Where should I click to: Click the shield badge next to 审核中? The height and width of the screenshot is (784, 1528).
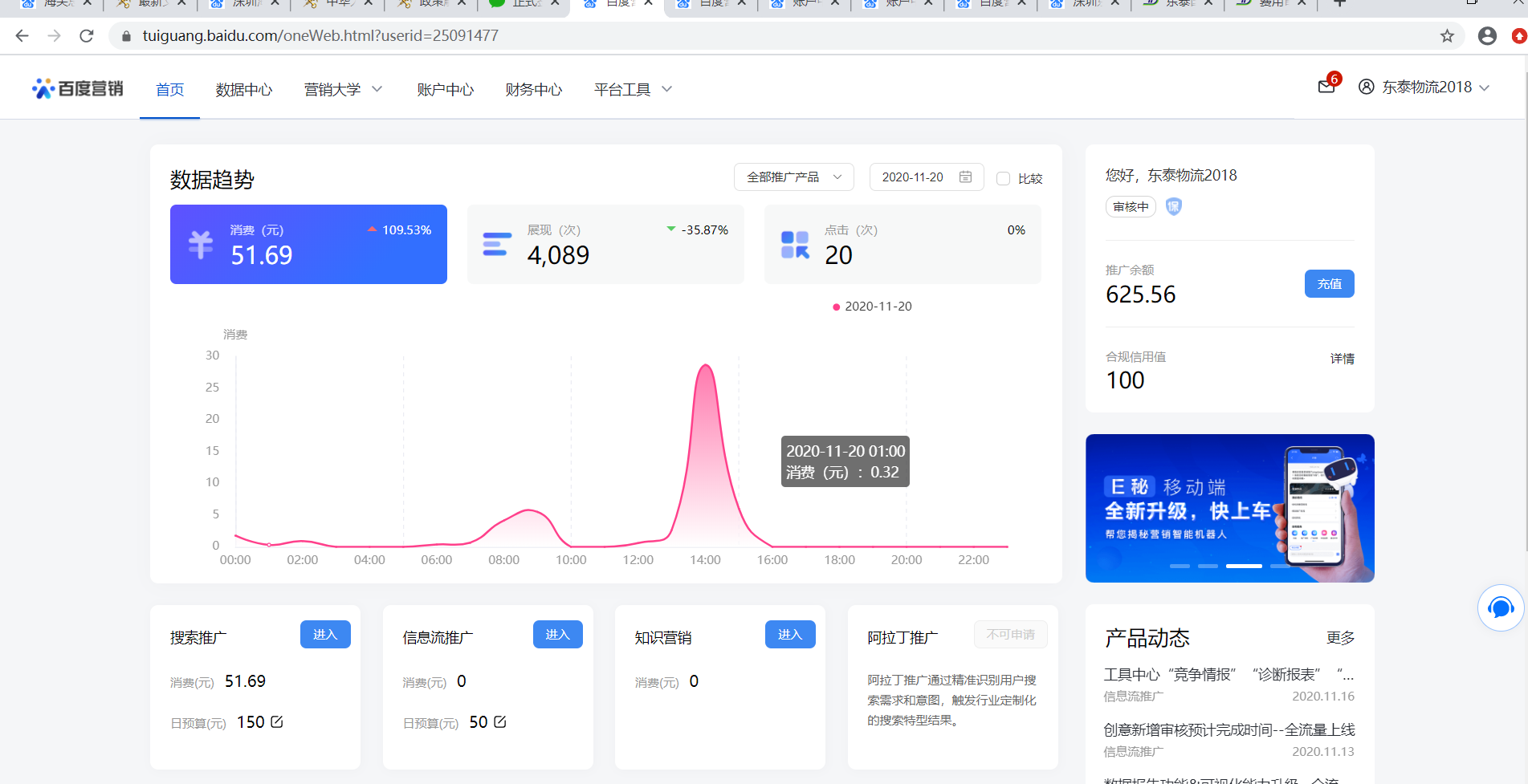pos(1173,207)
